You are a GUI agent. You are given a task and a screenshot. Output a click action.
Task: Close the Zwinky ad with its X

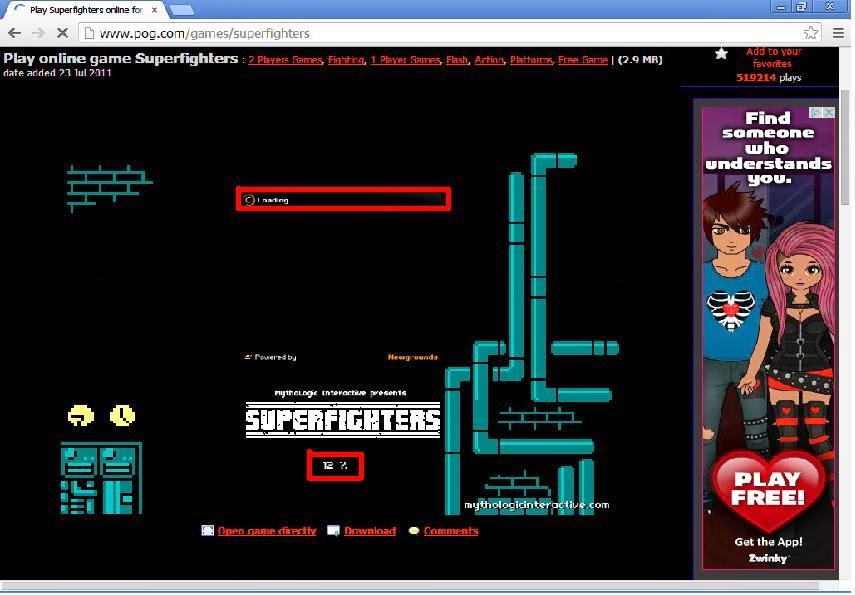point(829,112)
